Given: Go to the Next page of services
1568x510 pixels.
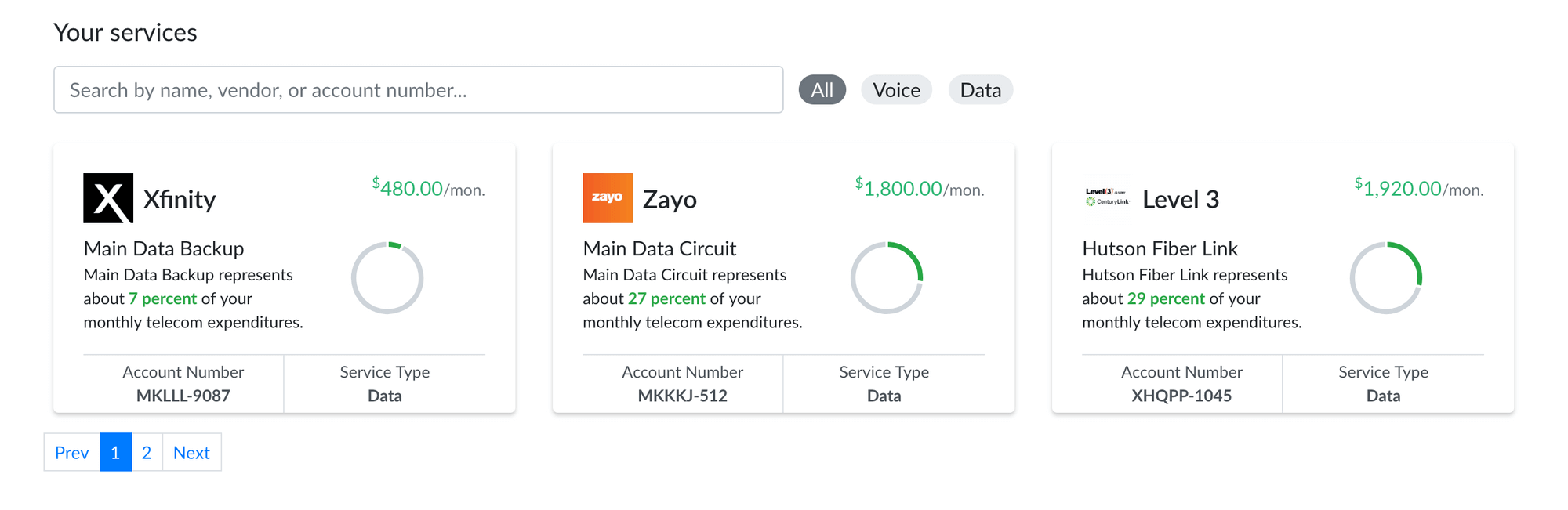Looking at the screenshot, I should 191,452.
